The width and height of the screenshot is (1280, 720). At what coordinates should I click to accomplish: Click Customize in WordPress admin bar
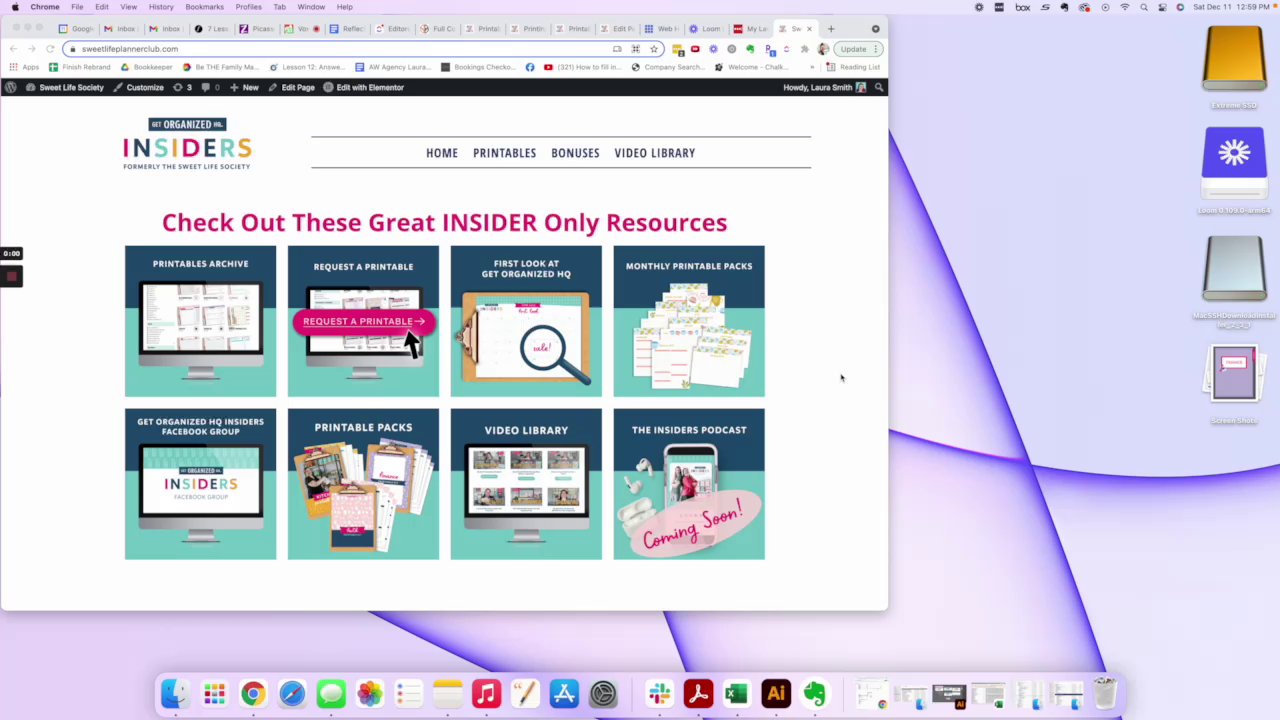[x=139, y=87]
